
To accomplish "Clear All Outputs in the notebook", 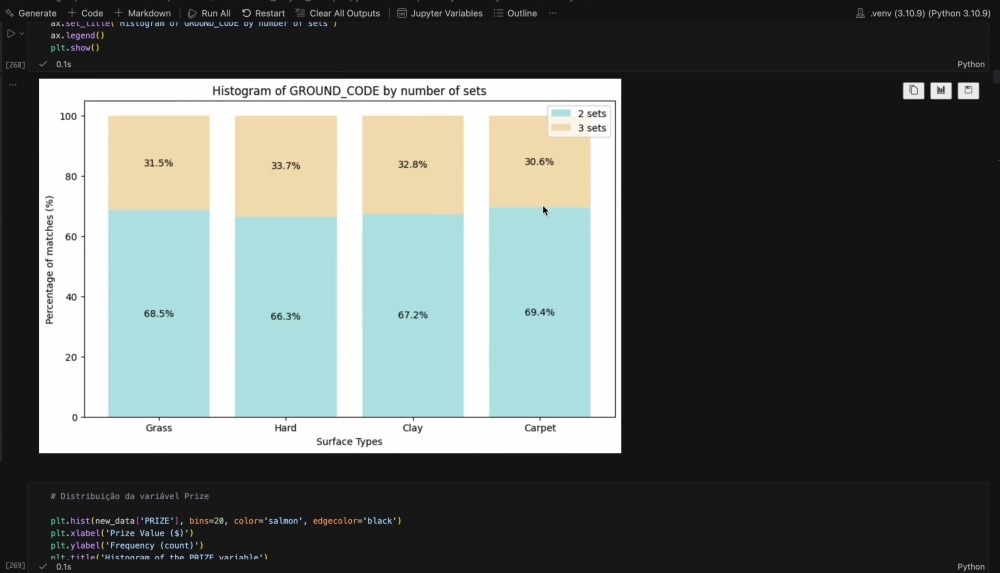I will (x=337, y=13).
